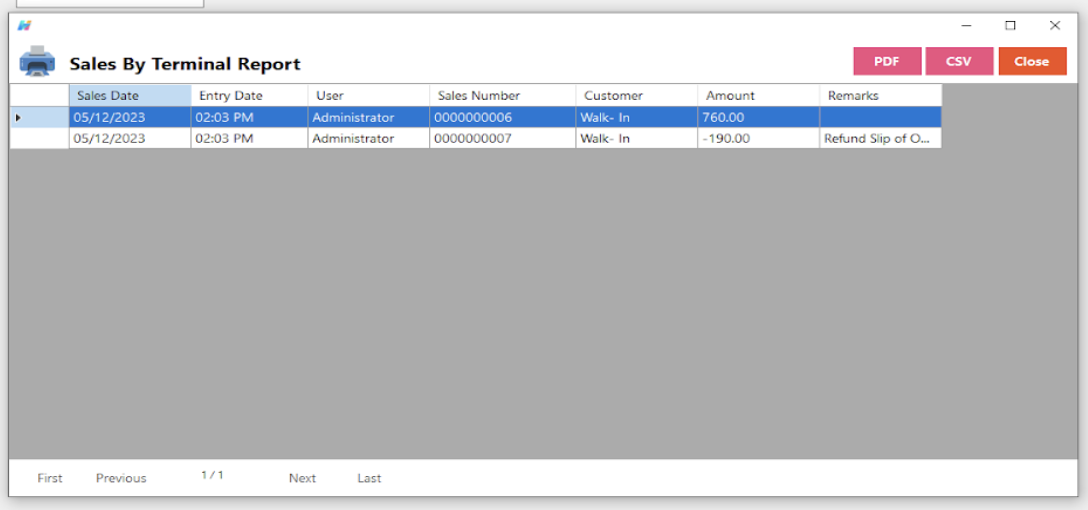The width and height of the screenshot is (1088, 510).
Task: Click the printer icon beside the report title
Action: (37, 61)
